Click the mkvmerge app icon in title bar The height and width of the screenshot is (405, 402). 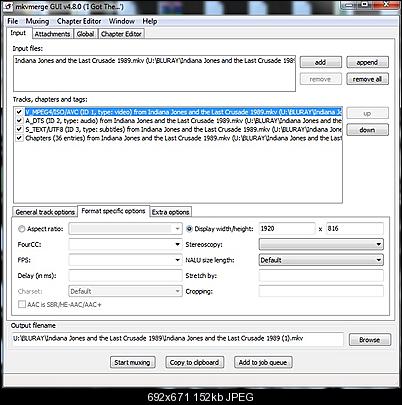click(x=9, y=6)
